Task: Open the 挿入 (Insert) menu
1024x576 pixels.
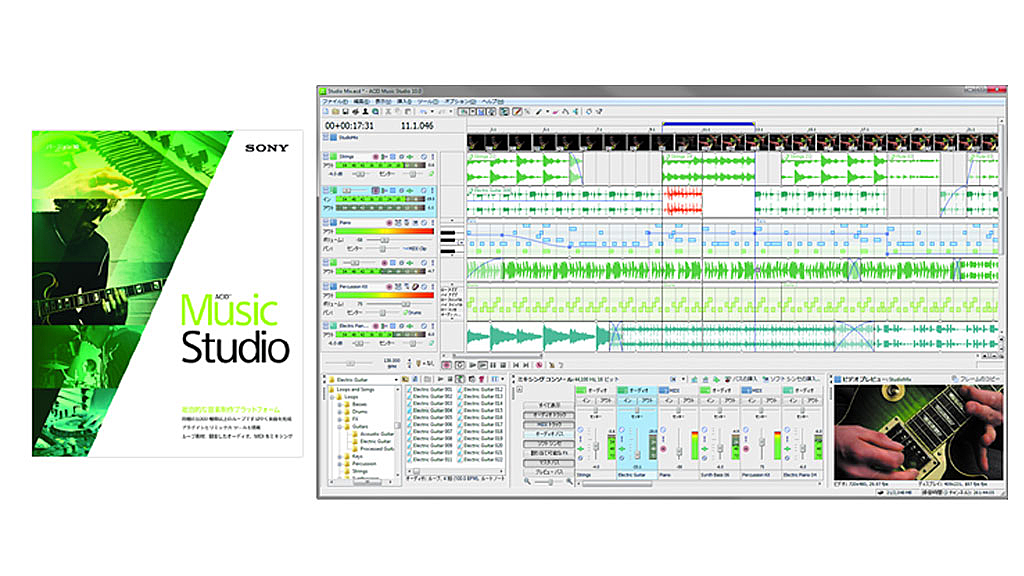Action: [405, 102]
